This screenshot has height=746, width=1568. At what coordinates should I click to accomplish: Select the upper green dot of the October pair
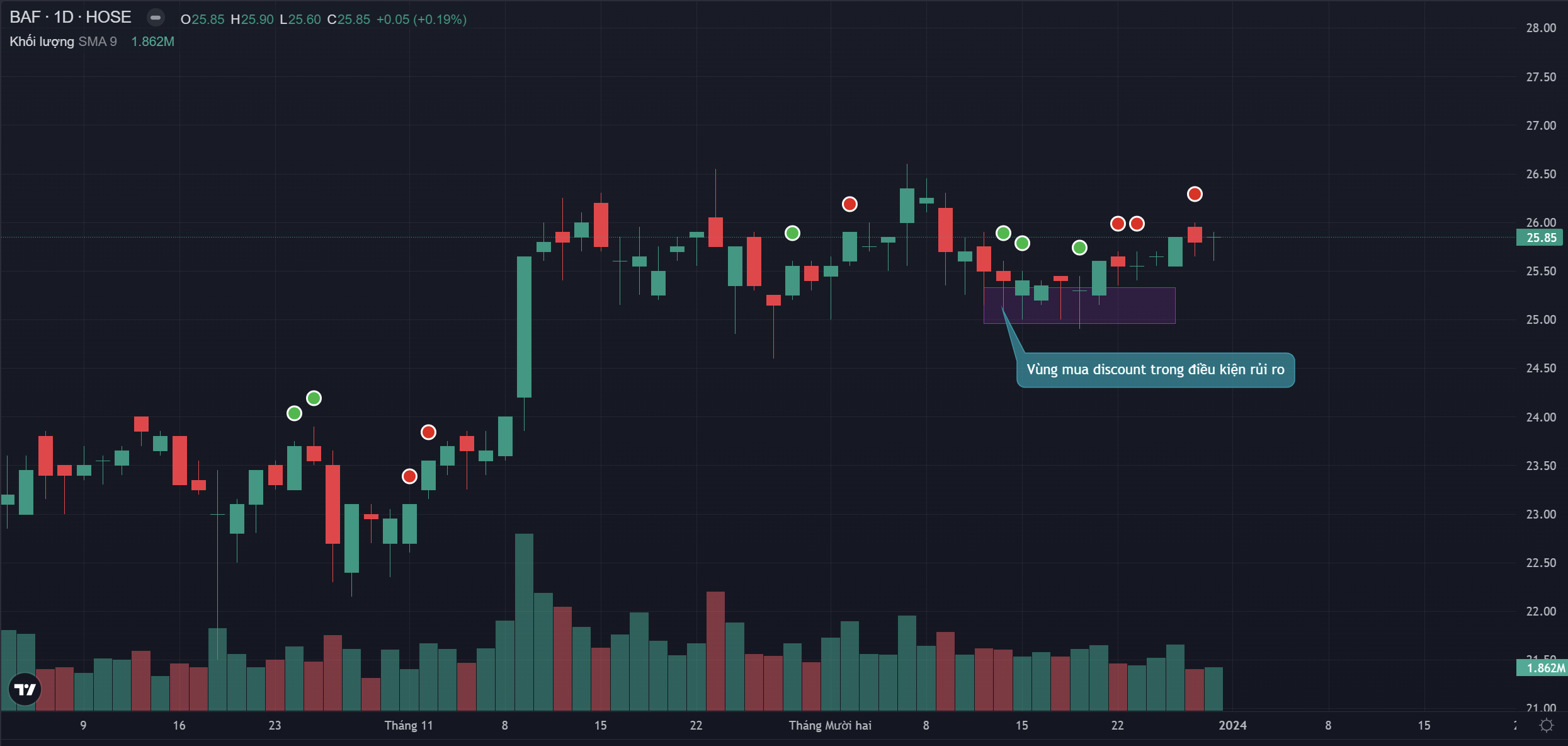pos(314,398)
